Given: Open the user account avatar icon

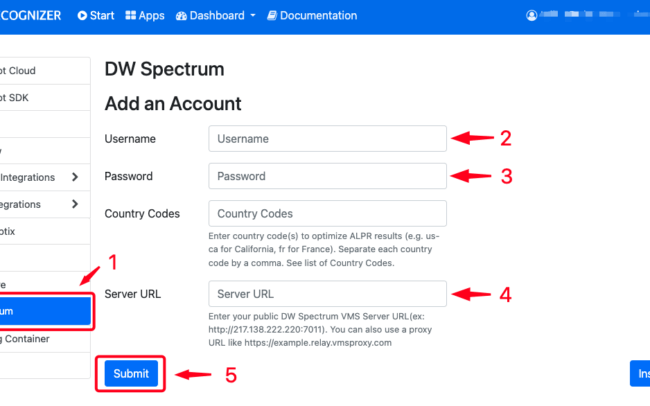Looking at the screenshot, I should coord(531,16).
